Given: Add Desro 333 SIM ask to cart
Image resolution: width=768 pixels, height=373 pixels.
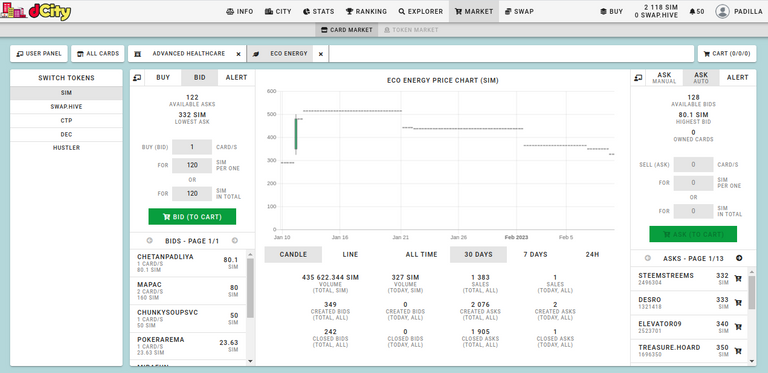Looking at the screenshot, I should pos(738,303).
